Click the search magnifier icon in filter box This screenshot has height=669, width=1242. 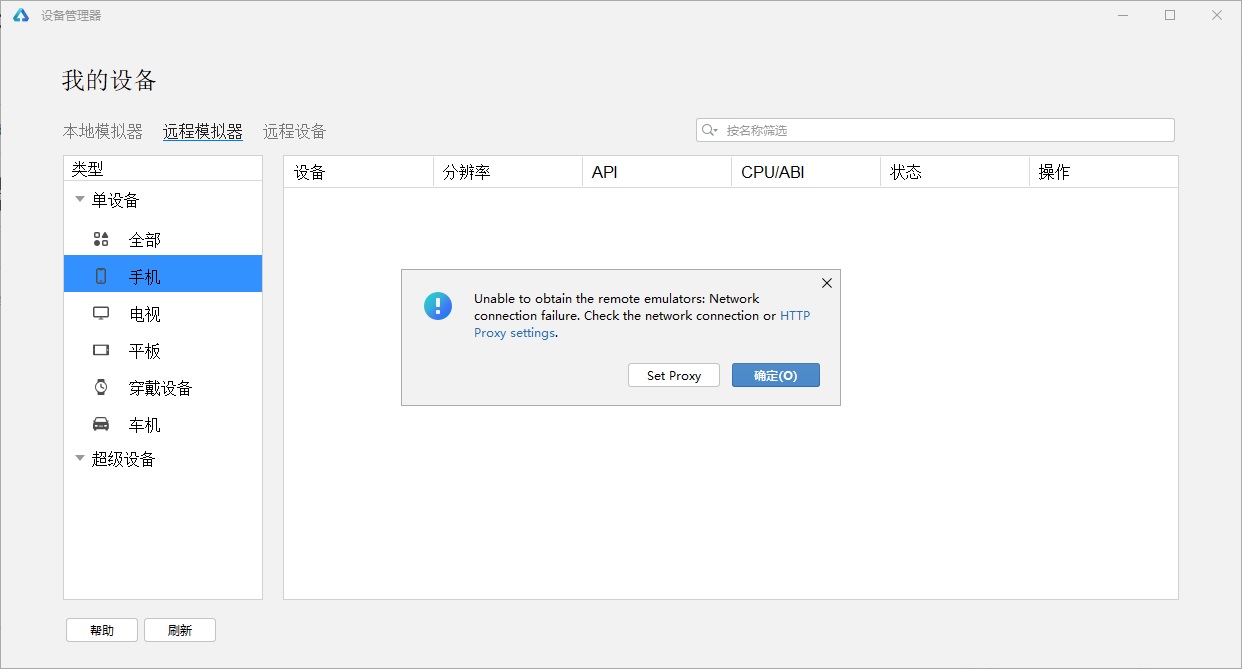(709, 130)
